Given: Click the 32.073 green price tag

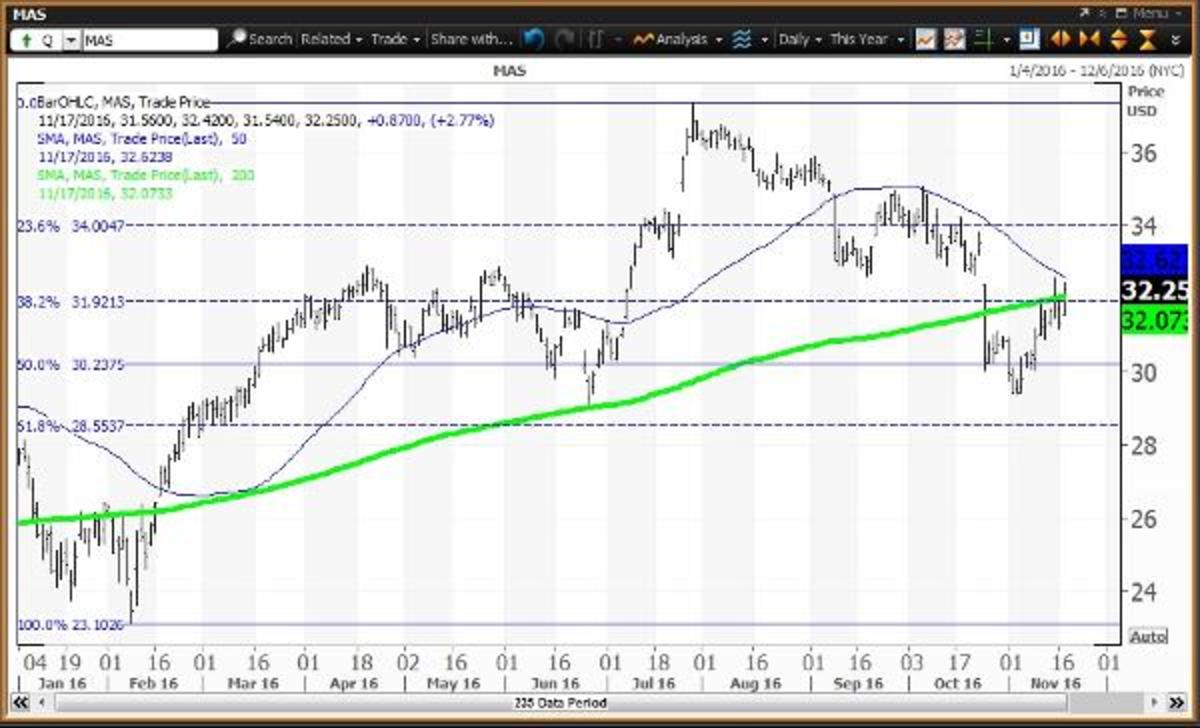Looking at the screenshot, I should (x=1155, y=320).
